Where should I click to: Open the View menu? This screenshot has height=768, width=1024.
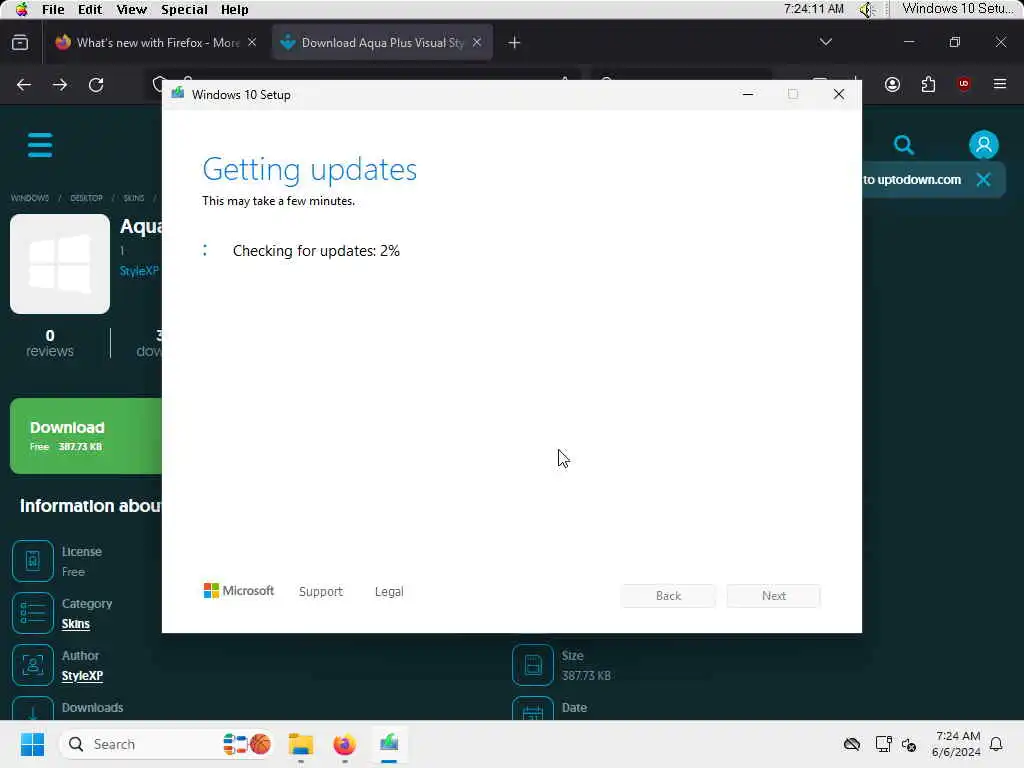[x=131, y=9]
